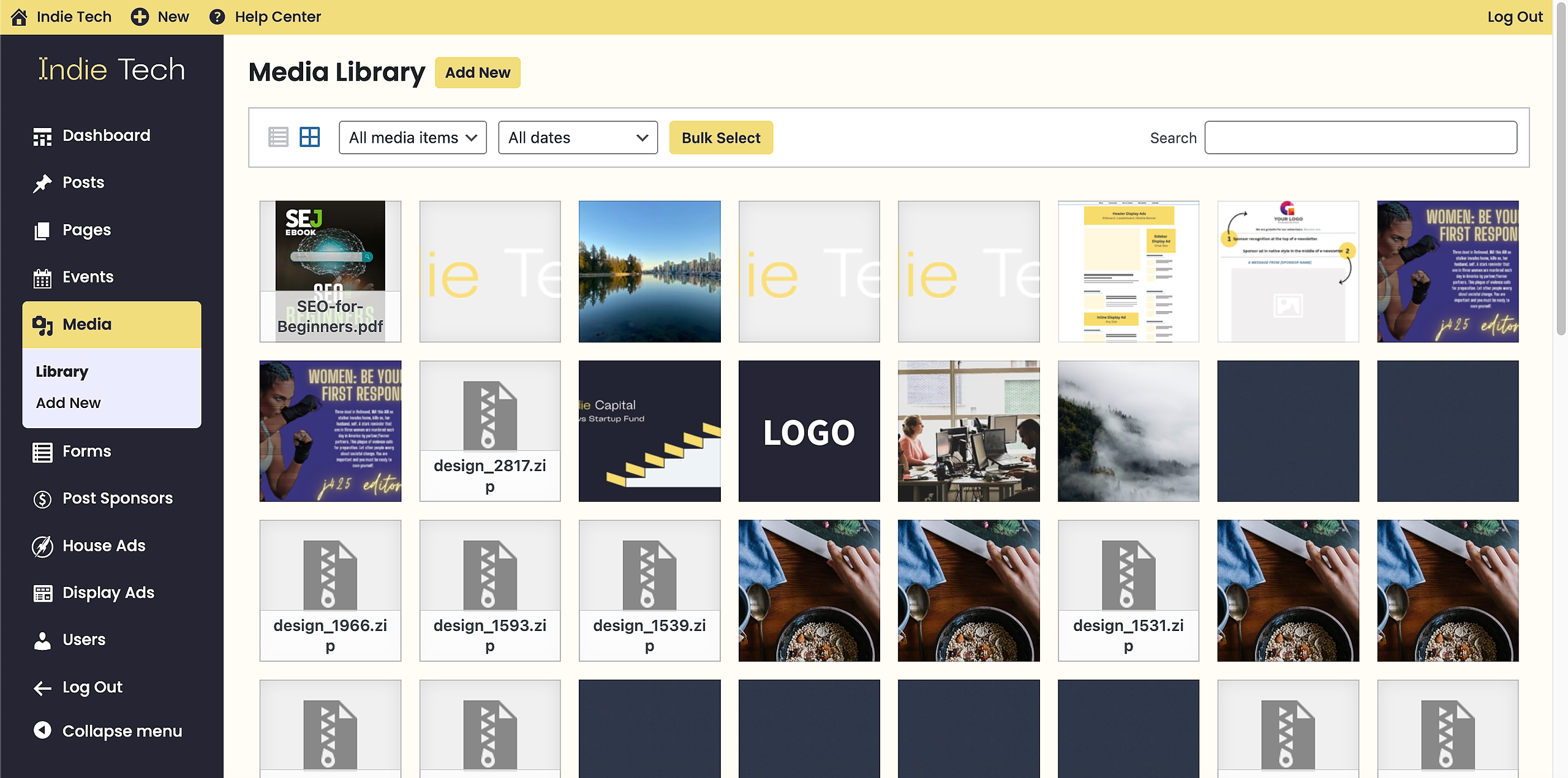Viewport: 1568px width, 778px height.
Task: Expand the All media items dropdown
Action: point(412,137)
